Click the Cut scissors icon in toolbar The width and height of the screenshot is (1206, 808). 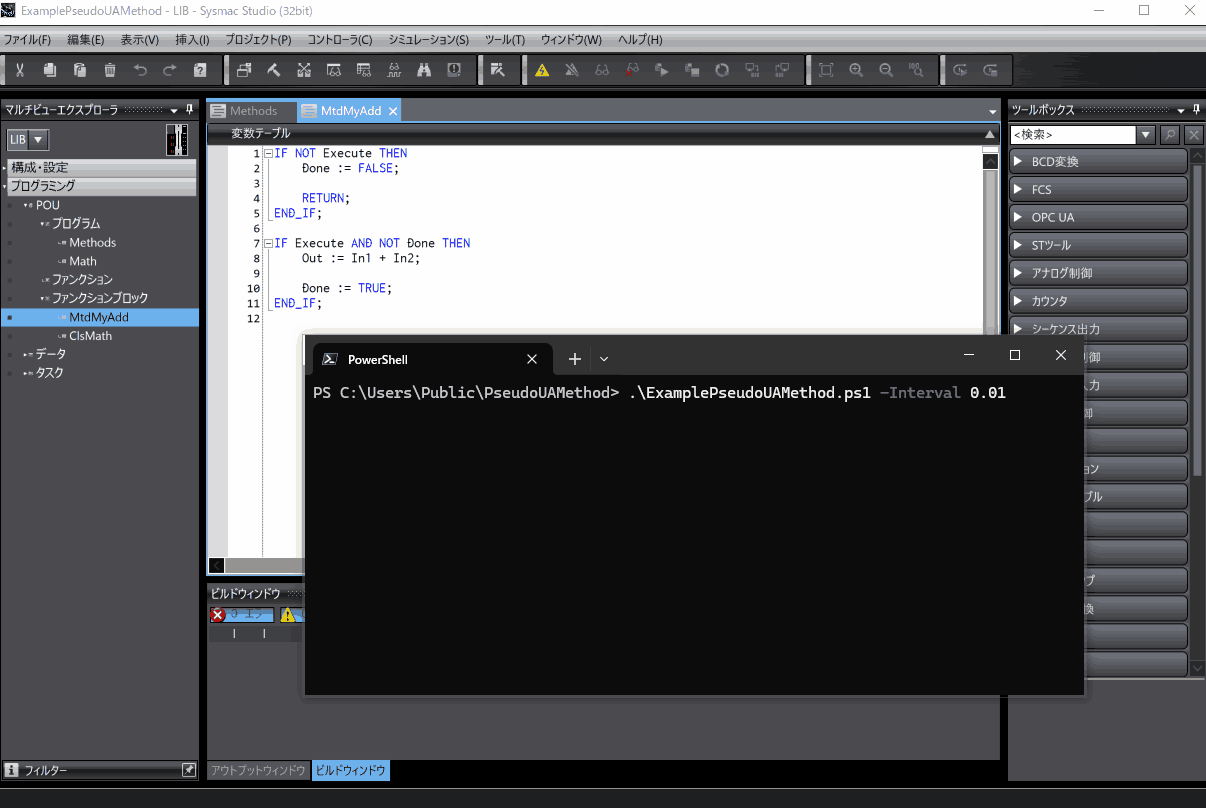pos(20,70)
